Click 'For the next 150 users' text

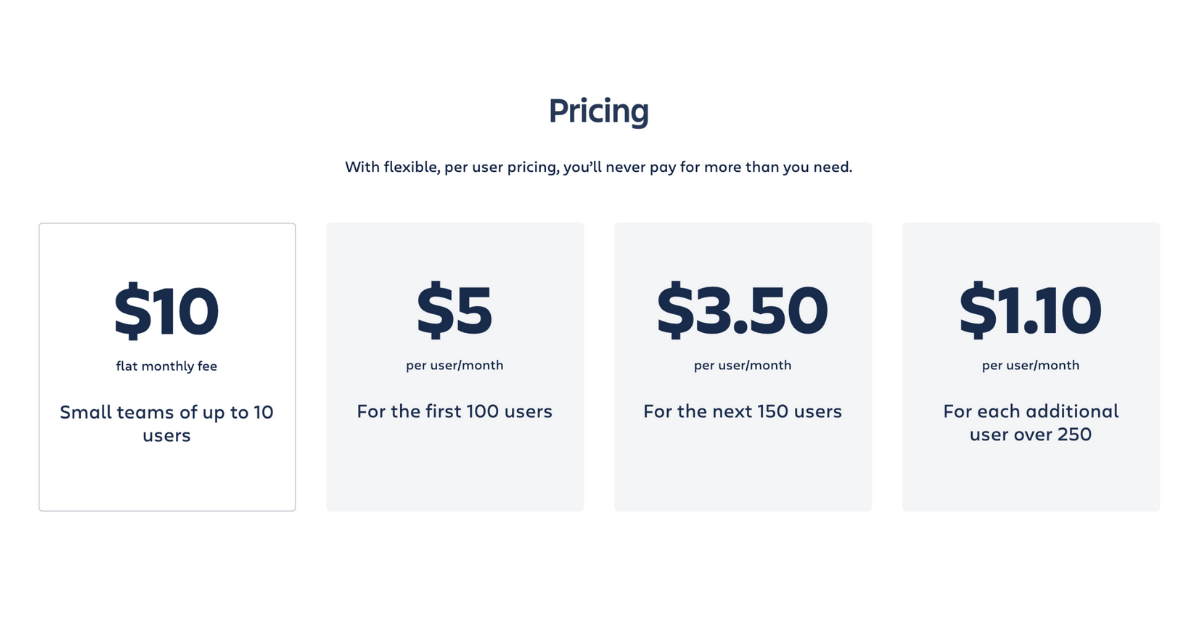[x=743, y=411]
